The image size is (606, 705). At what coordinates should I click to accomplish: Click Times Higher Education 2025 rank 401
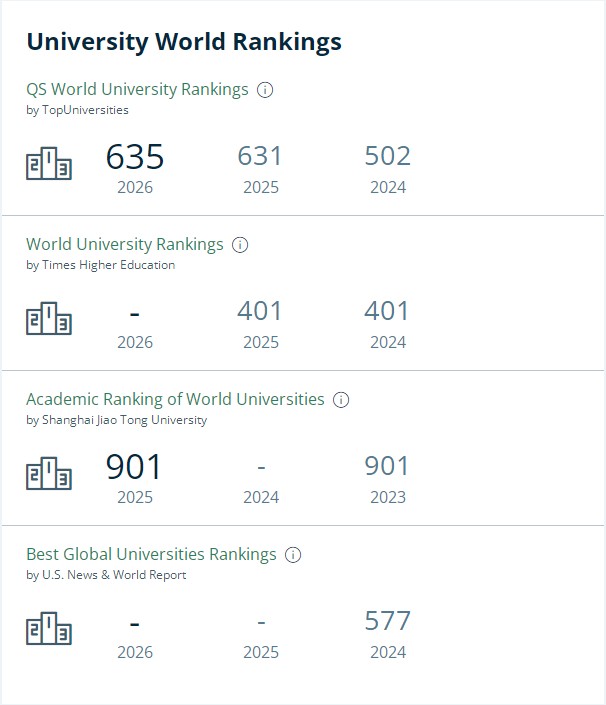[260, 311]
